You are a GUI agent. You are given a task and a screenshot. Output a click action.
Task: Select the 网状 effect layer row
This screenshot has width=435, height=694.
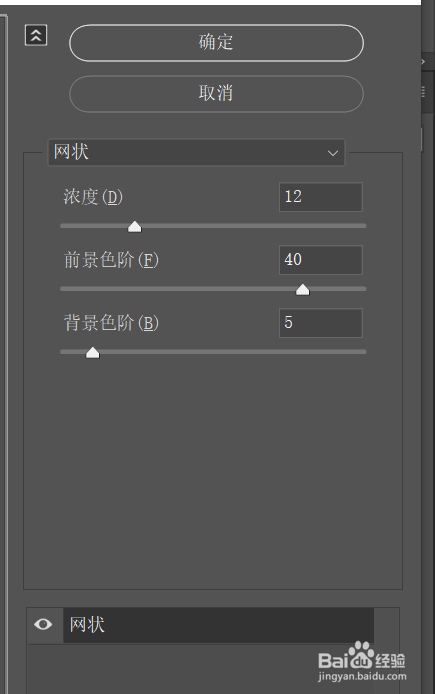[x=219, y=625]
